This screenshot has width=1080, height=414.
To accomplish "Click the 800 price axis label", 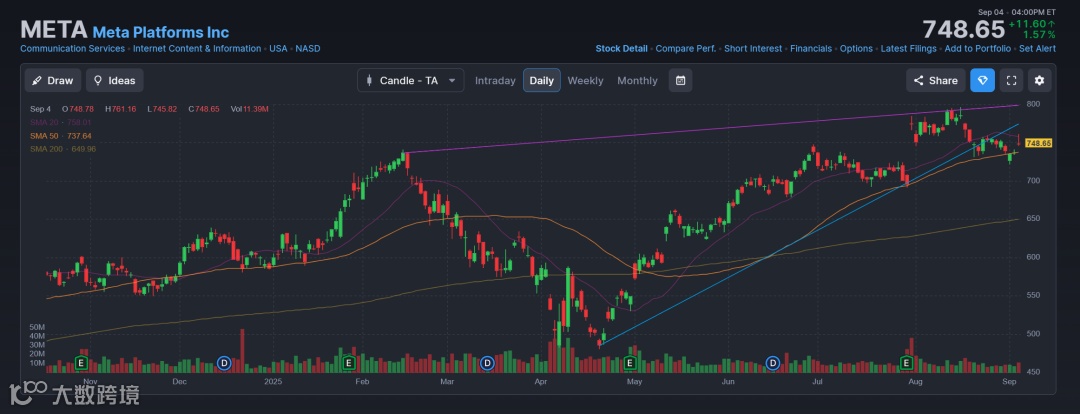I will pos(1032,104).
